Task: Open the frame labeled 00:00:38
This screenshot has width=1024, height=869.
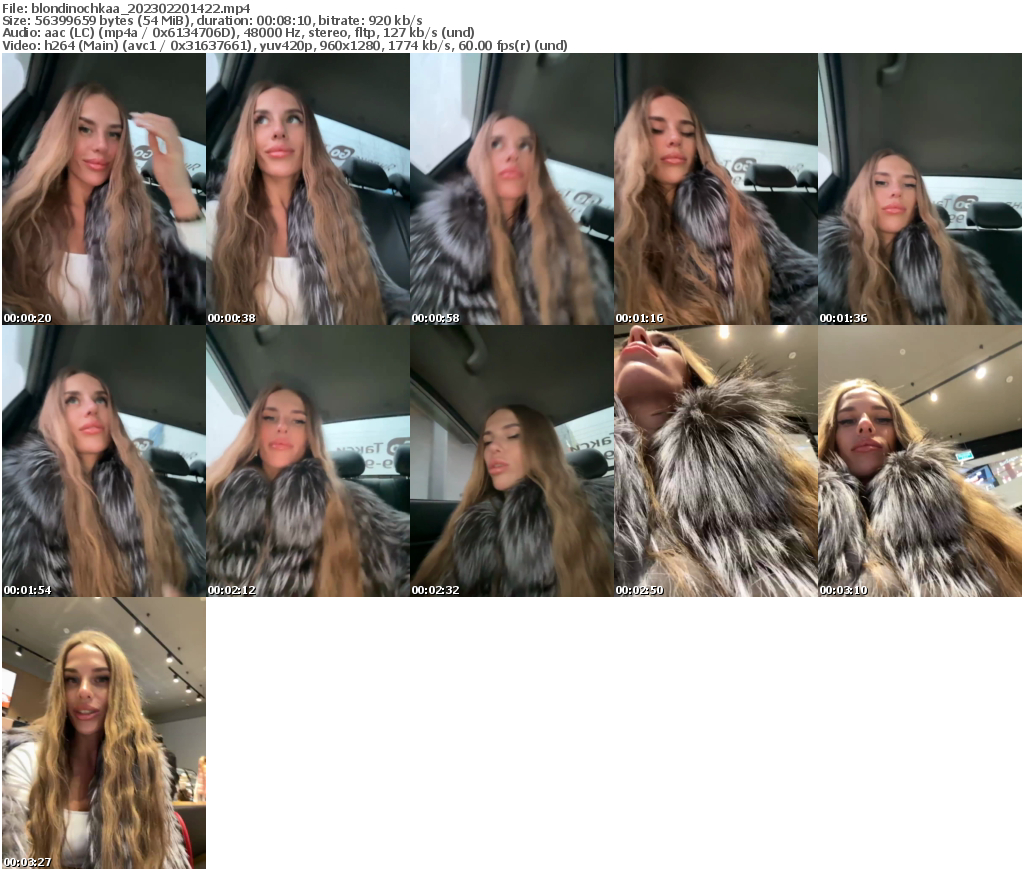Action: pos(306,190)
